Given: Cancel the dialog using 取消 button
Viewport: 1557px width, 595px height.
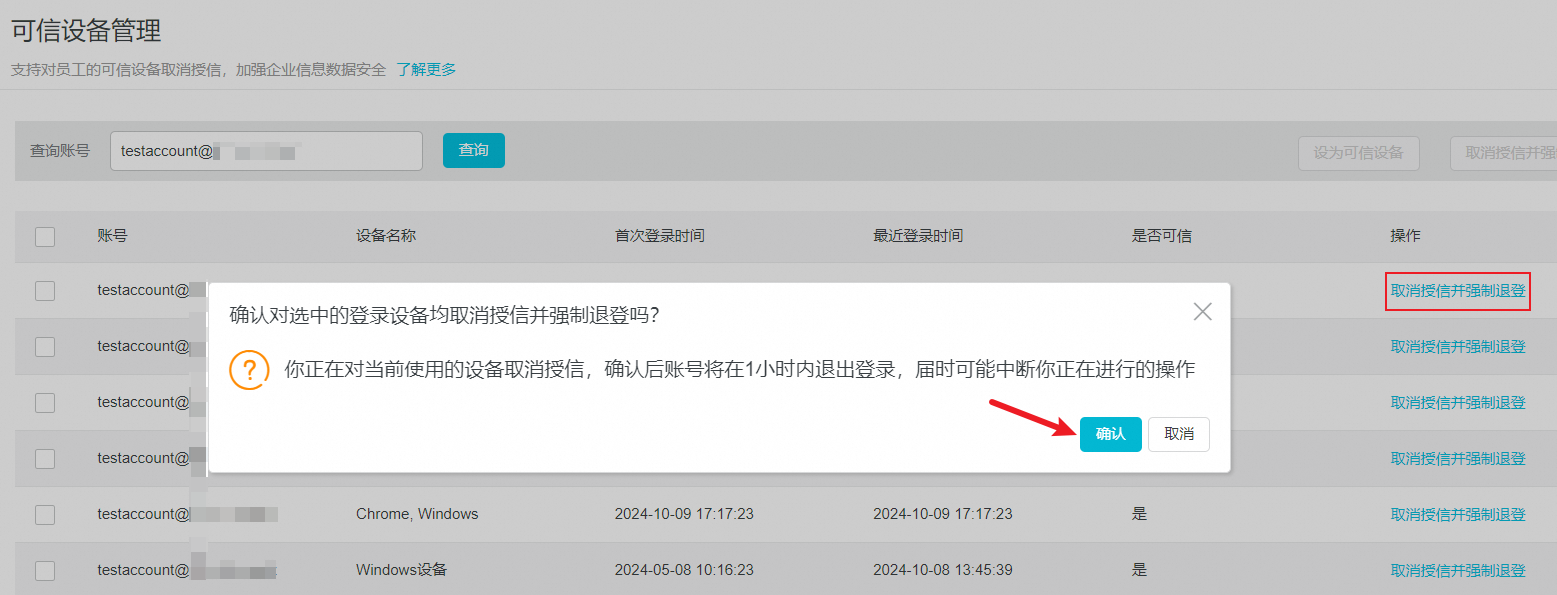Looking at the screenshot, I should click(1178, 434).
